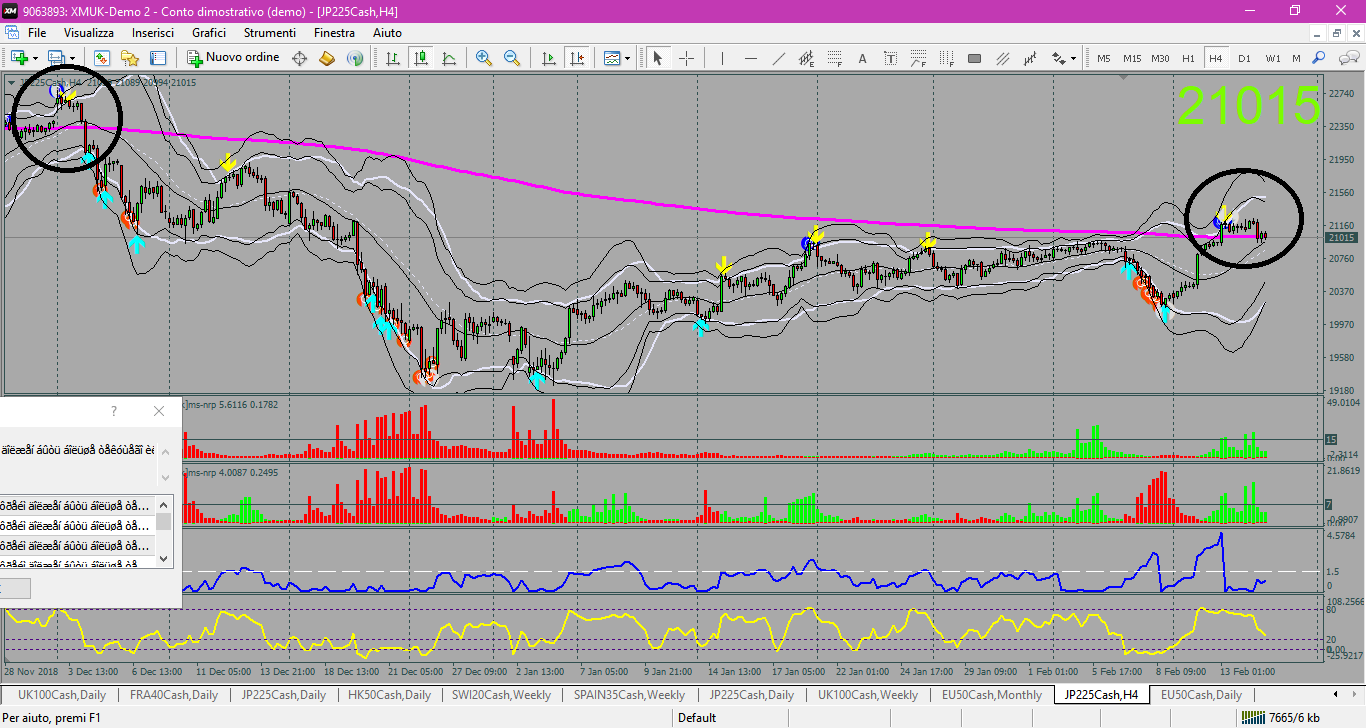Open the Visualizza menu
Image resolution: width=1366 pixels, height=728 pixels.
(x=89, y=33)
